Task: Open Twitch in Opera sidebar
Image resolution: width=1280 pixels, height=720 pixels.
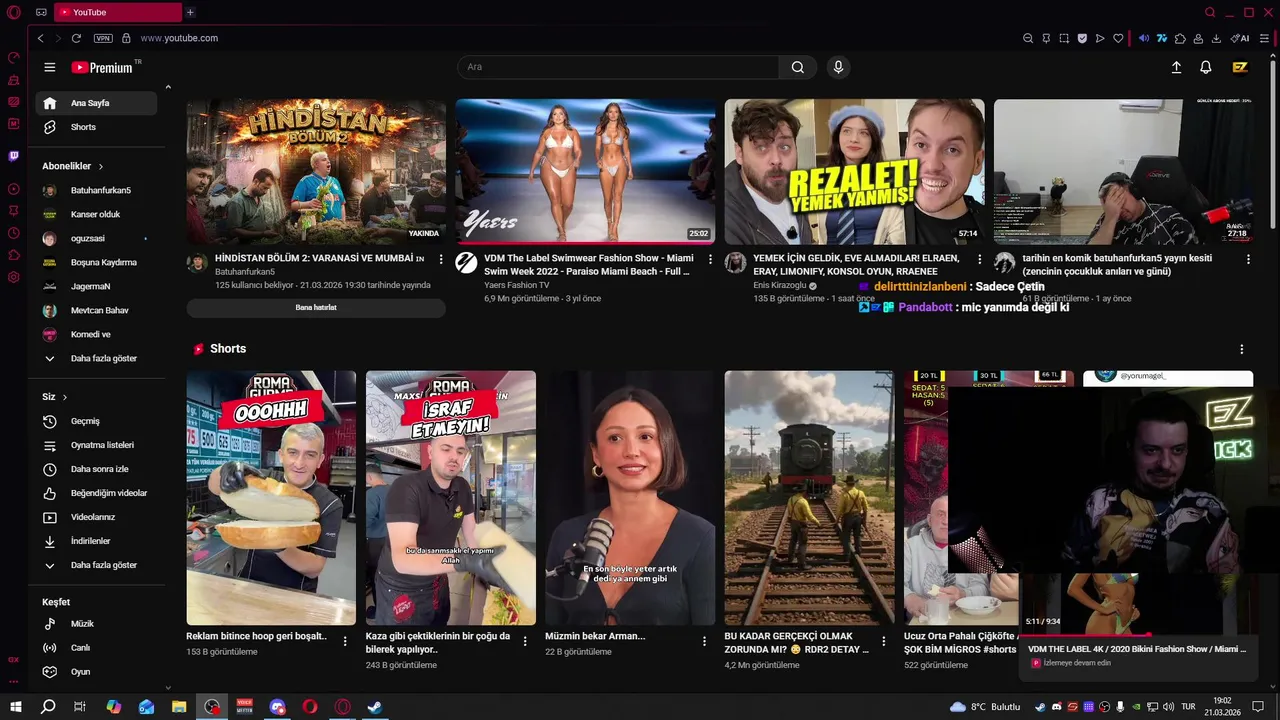Action: pyautogui.click(x=14, y=156)
